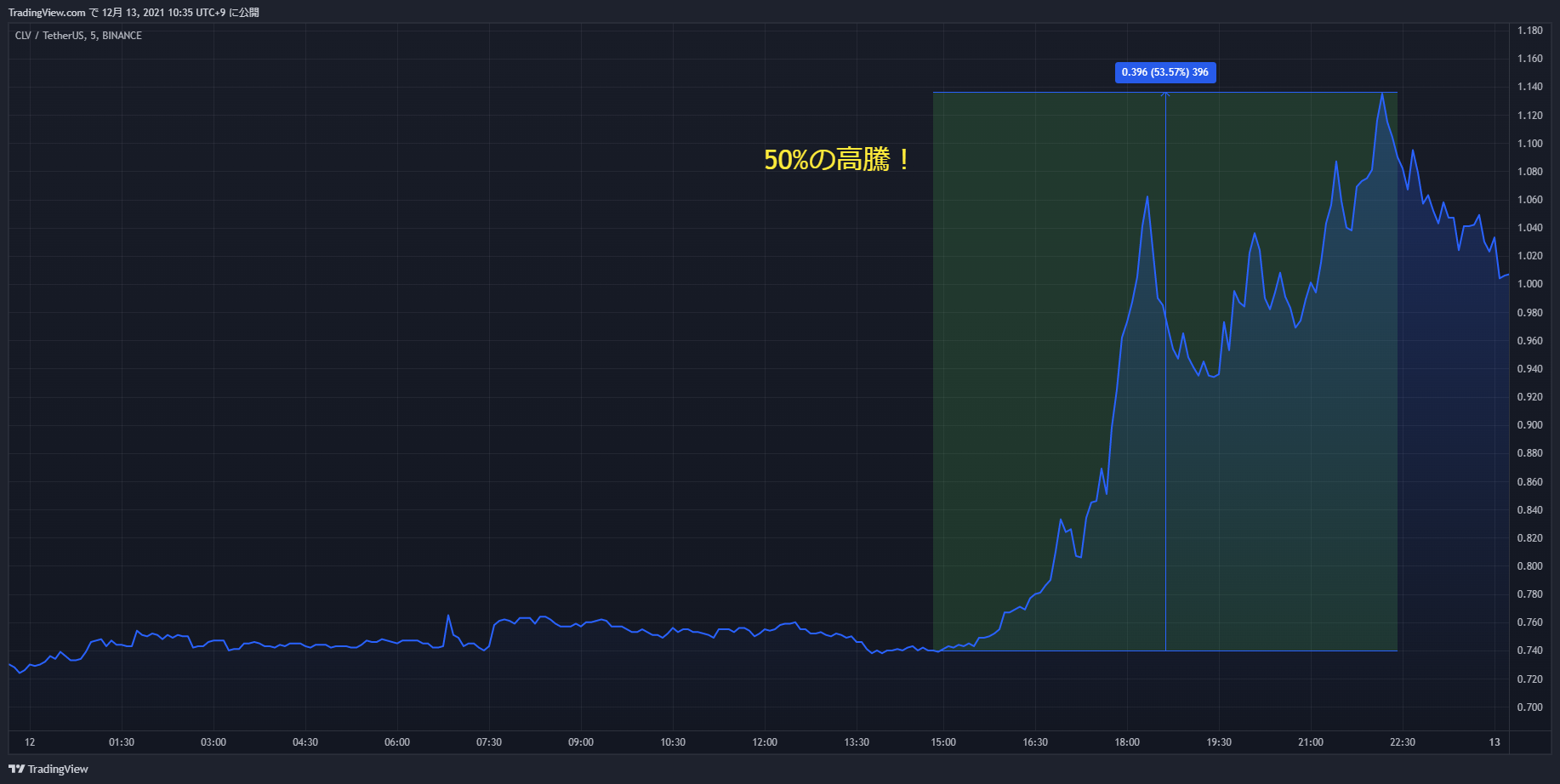Click the 1.020 price axis label
Image resolution: width=1560 pixels, height=784 pixels.
pos(1529,256)
